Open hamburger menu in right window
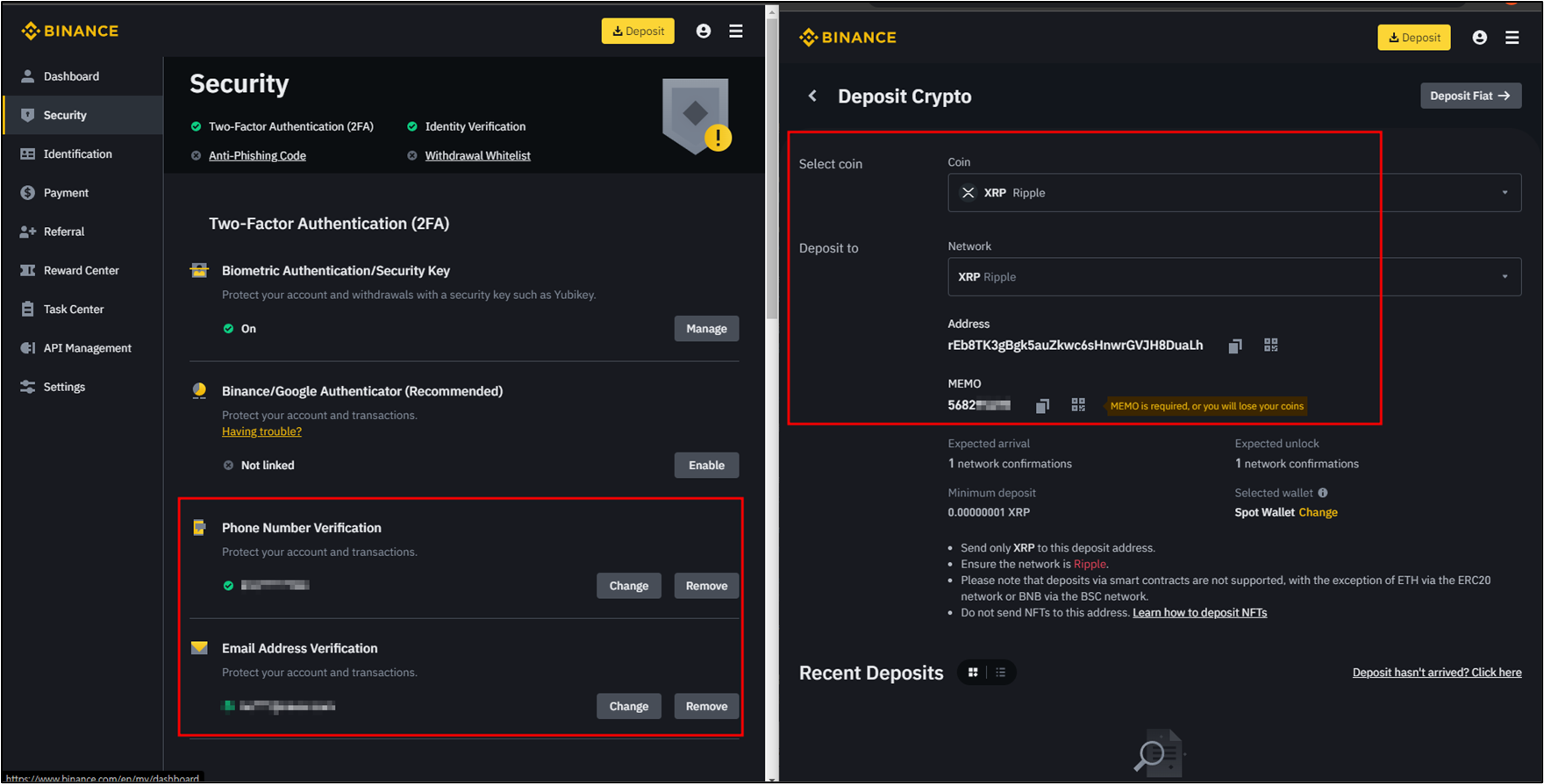Screen dimensions: 1544x784 tap(1512, 38)
